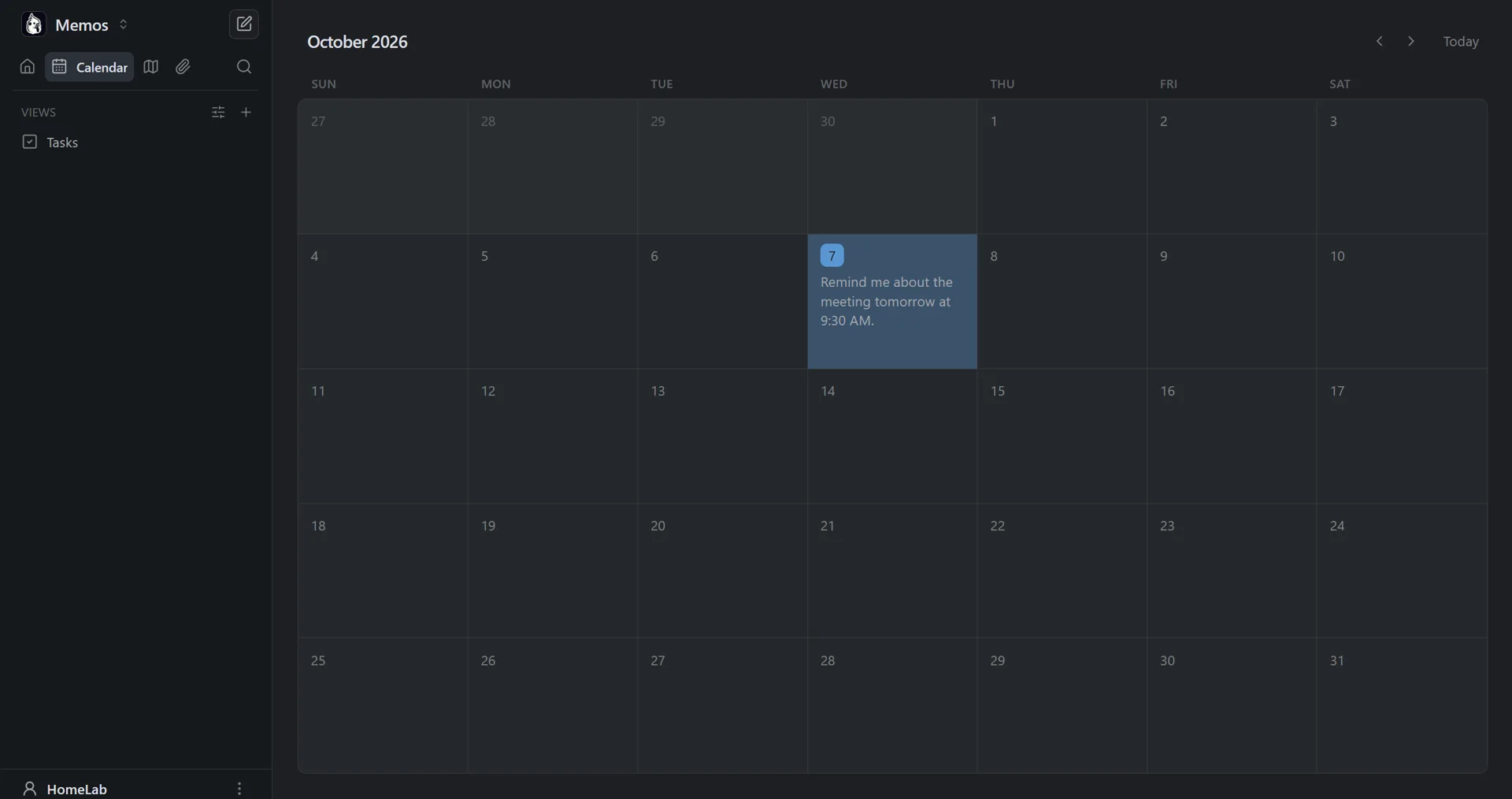Viewport: 1512px width, 799px height.
Task: Open the Tasks view
Action: [135, 143]
